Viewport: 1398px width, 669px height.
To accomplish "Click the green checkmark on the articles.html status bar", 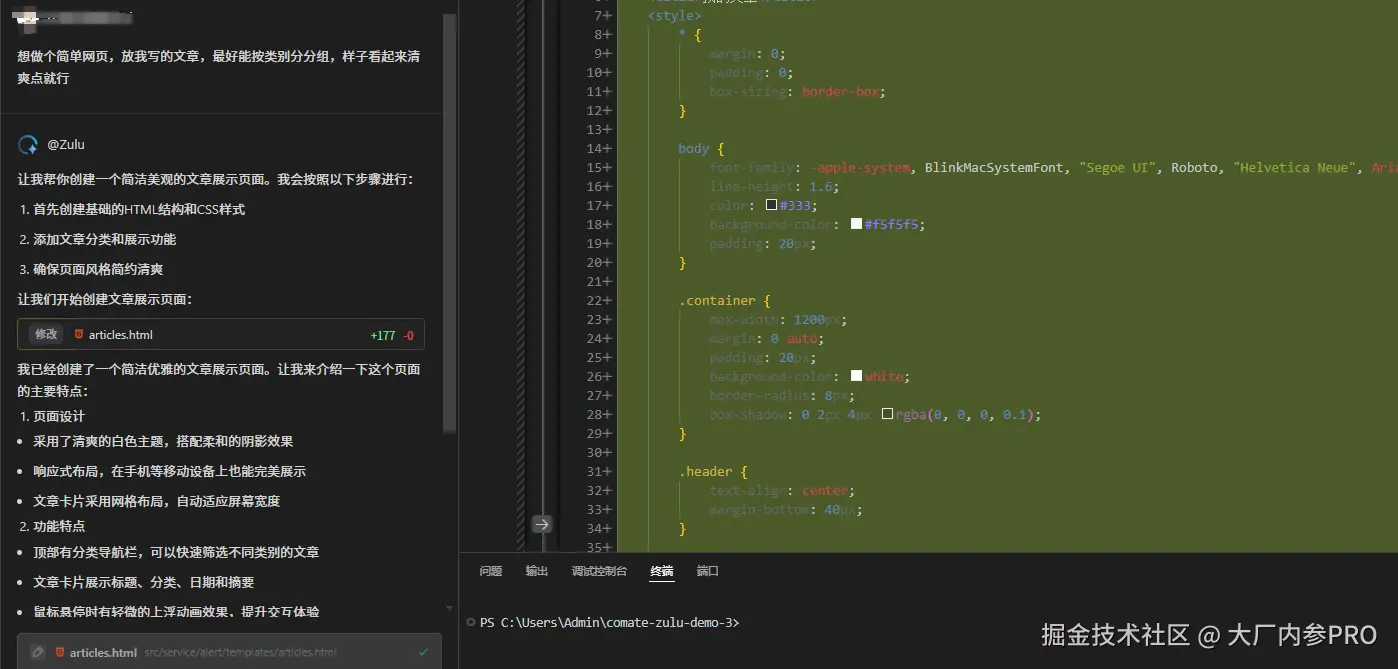I will 422,652.
